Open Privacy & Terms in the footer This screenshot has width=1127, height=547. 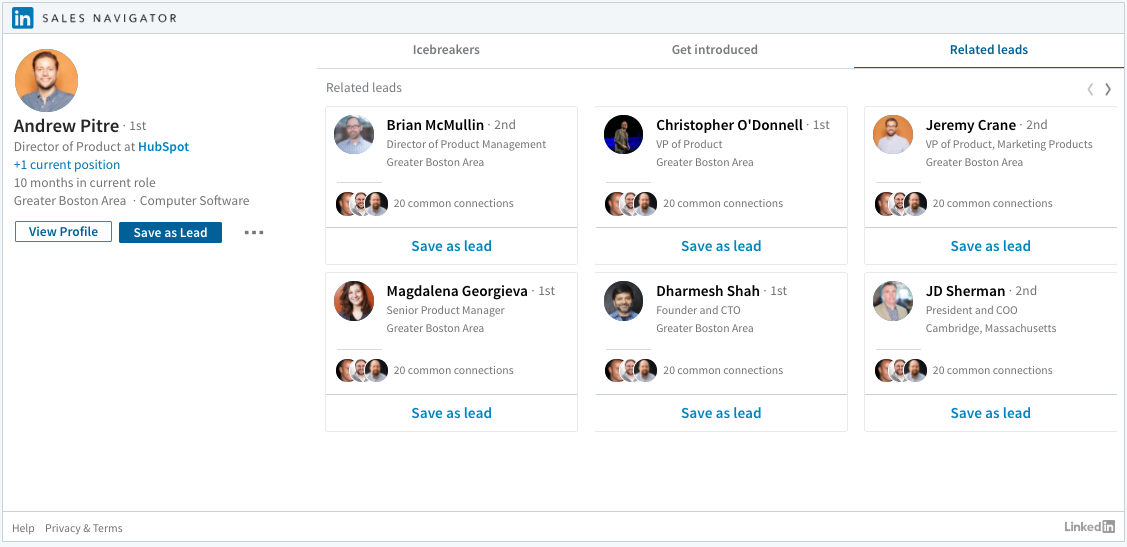84,528
